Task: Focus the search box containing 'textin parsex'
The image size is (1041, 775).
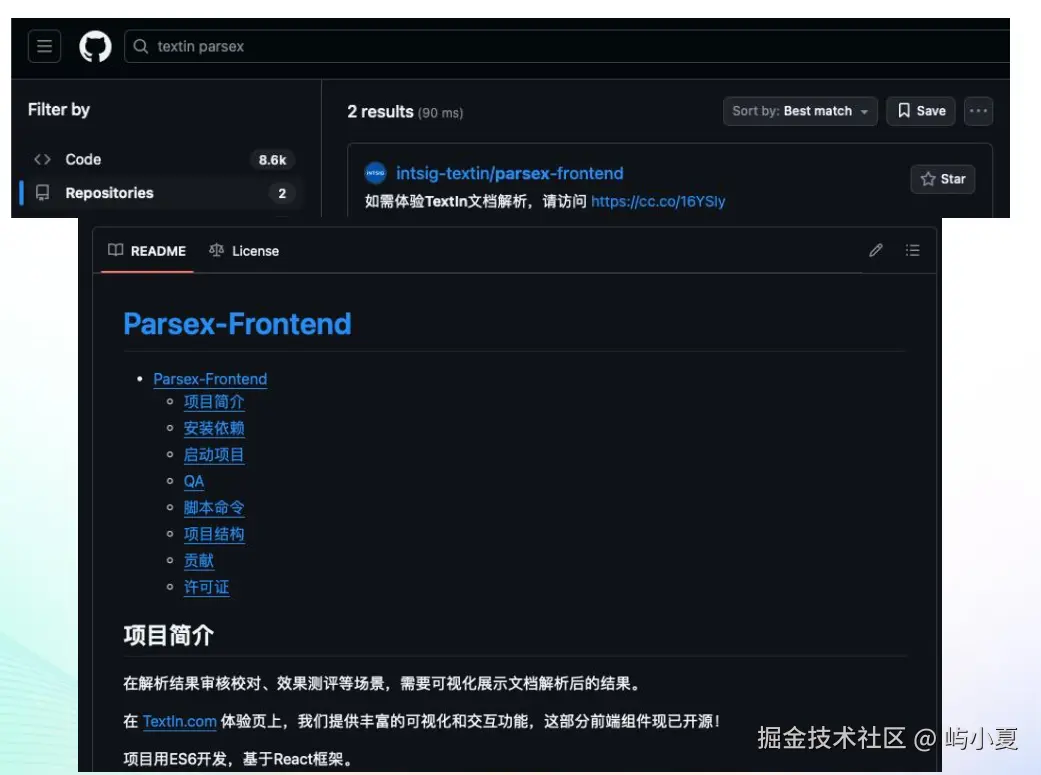Action: click(568, 46)
